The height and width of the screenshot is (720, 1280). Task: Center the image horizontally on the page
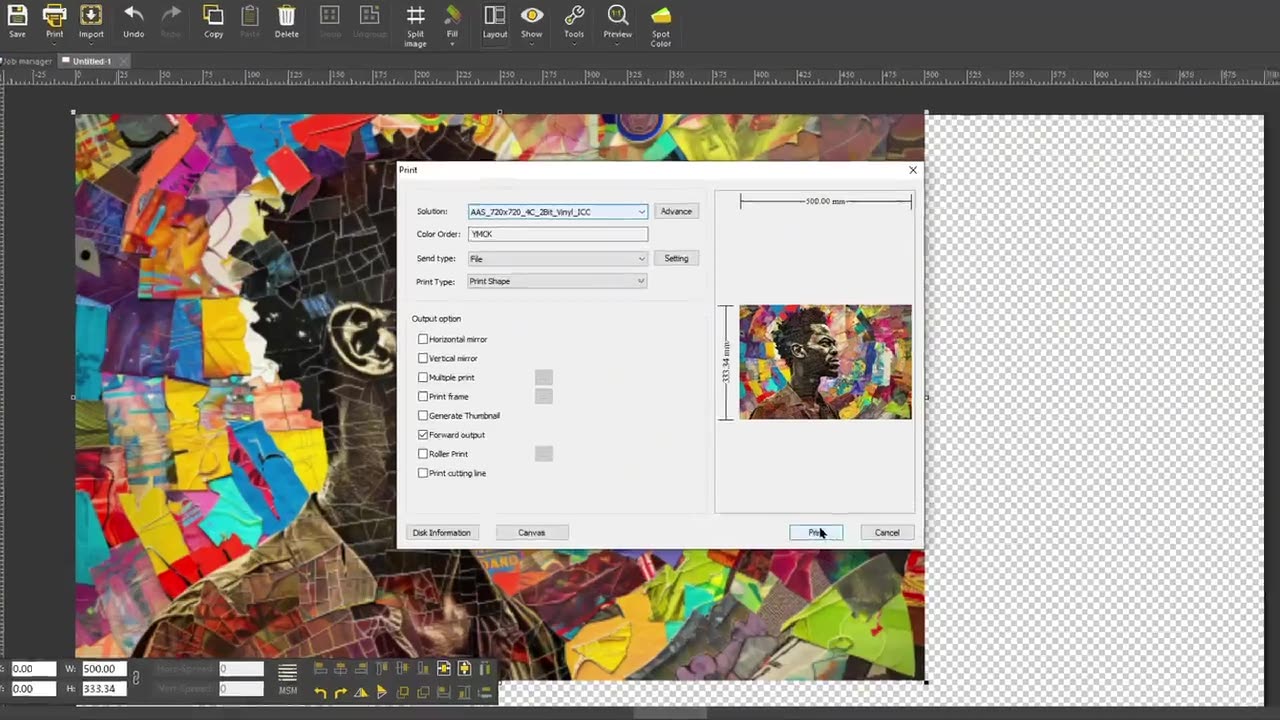pyautogui.click(x=444, y=668)
